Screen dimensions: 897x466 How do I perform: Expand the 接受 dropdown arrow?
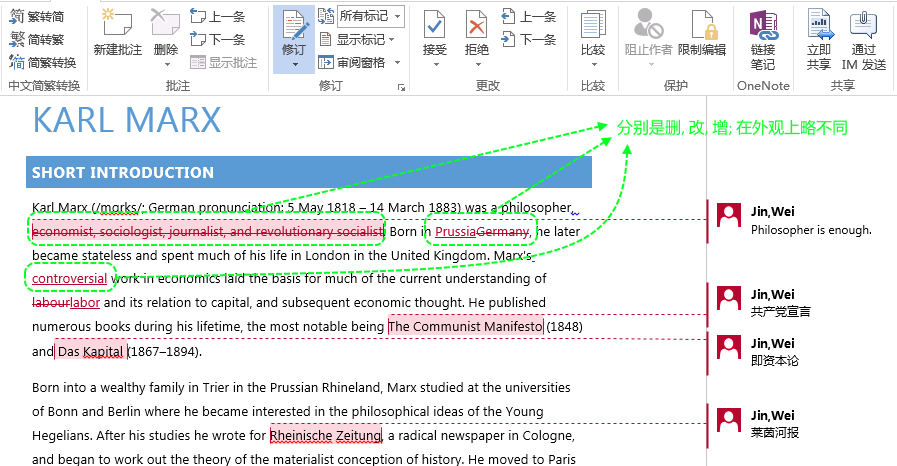click(435, 65)
